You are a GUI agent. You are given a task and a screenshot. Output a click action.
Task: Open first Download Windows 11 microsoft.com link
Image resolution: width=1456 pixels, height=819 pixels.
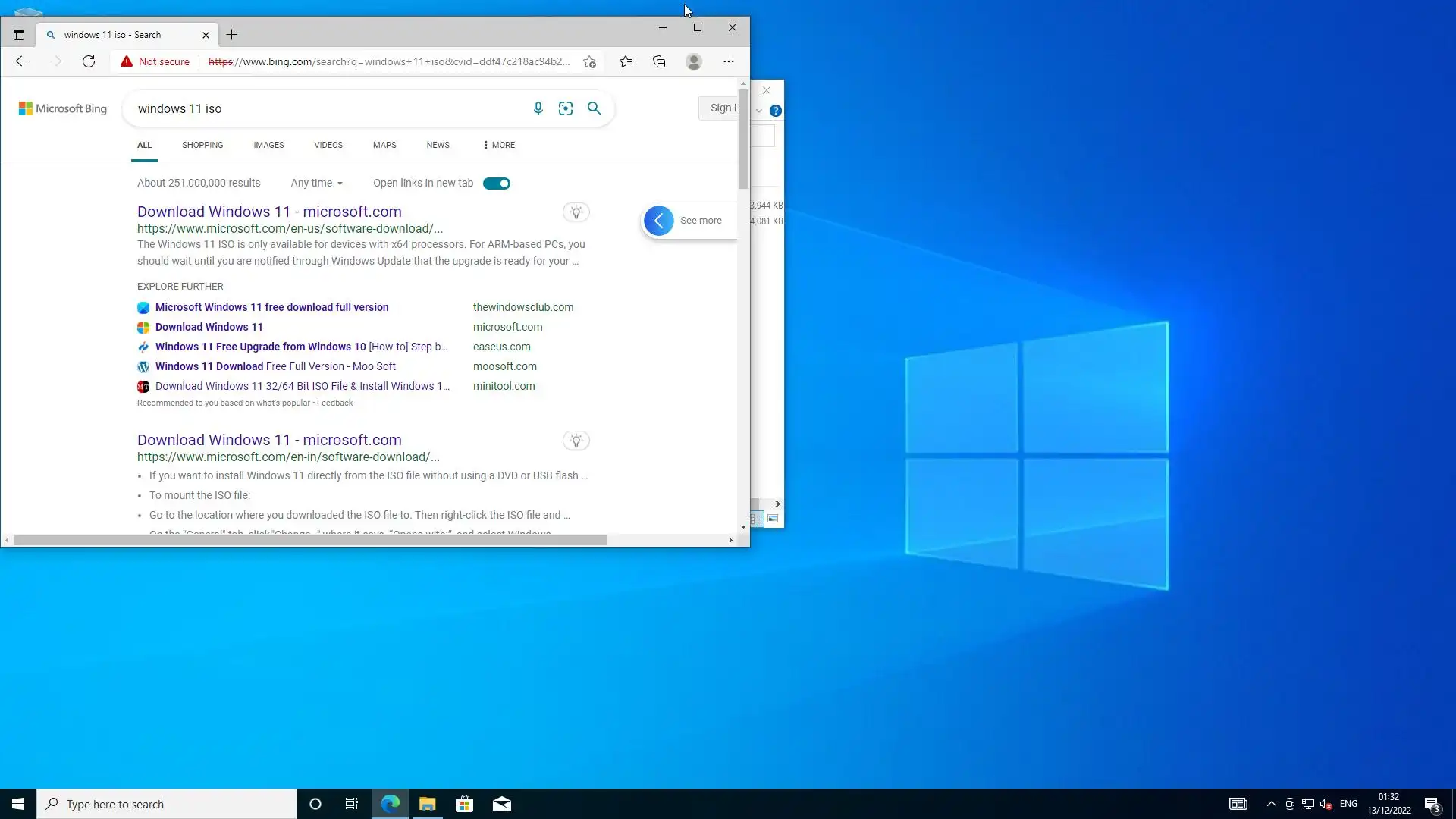(x=269, y=212)
